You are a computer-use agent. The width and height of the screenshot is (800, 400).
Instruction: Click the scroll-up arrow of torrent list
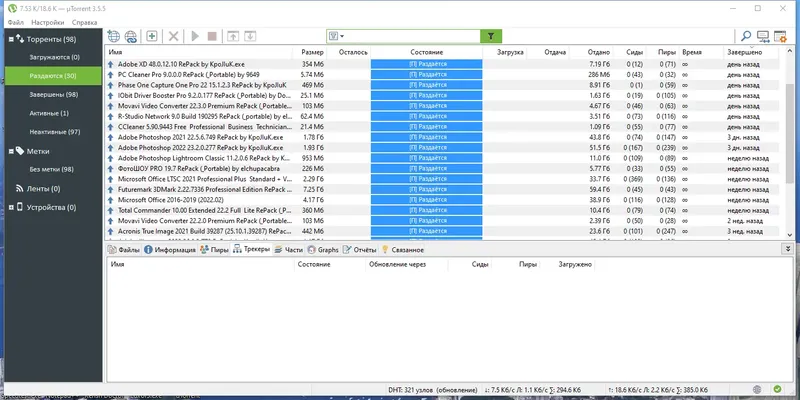(790, 51)
